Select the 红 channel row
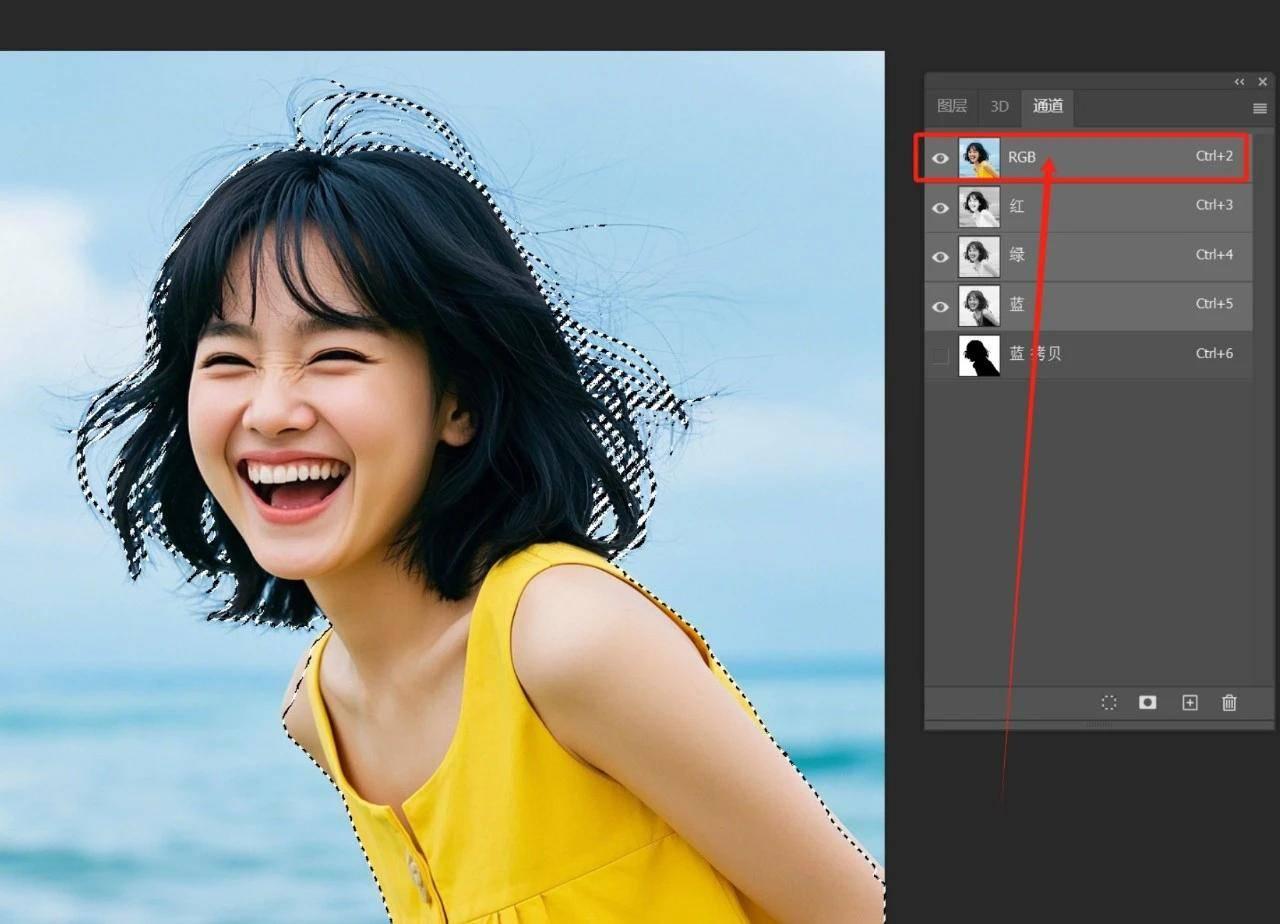This screenshot has width=1280, height=924. (1100, 207)
